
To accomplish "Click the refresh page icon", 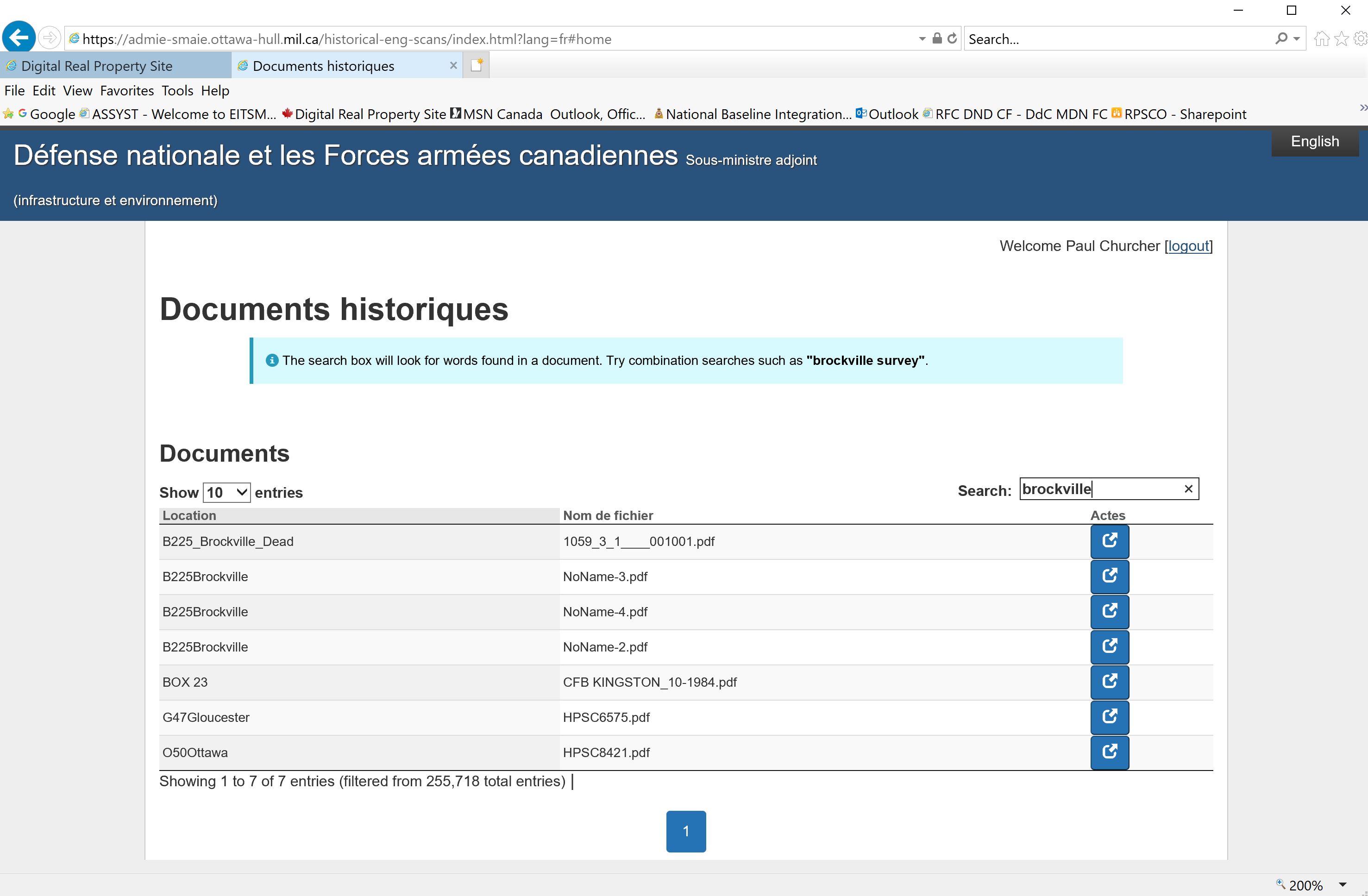I will tap(953, 38).
